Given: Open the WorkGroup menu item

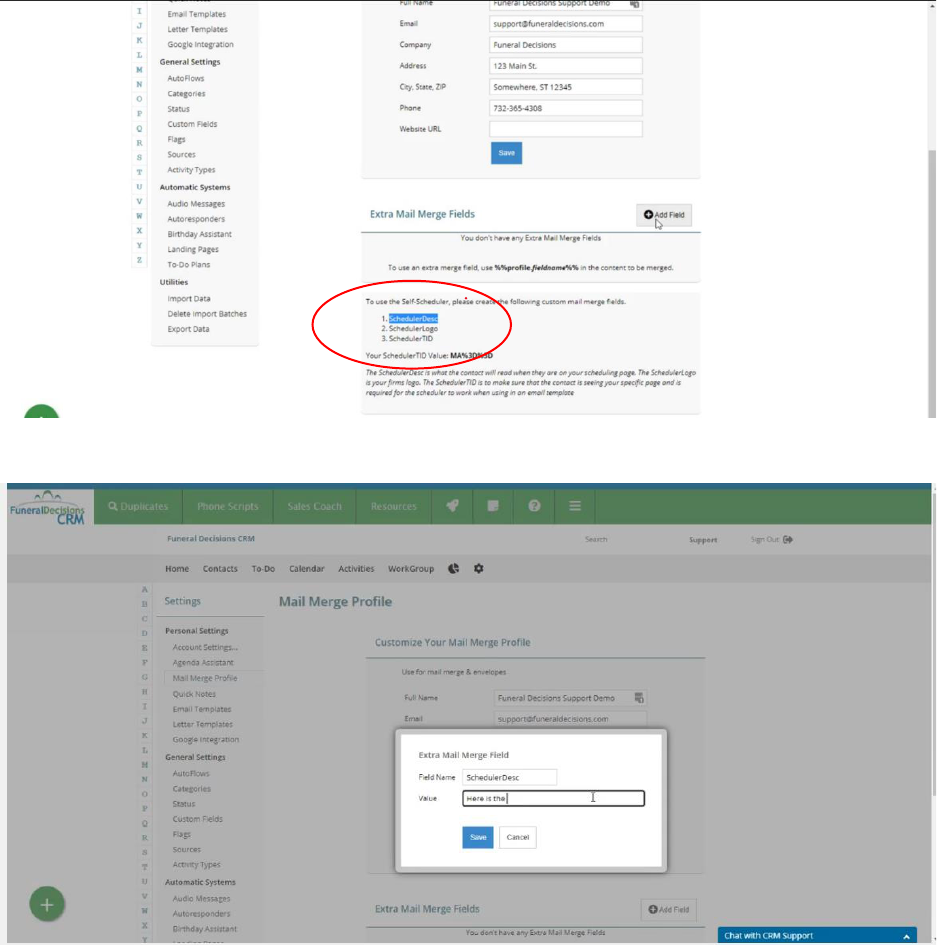Looking at the screenshot, I should (x=411, y=569).
